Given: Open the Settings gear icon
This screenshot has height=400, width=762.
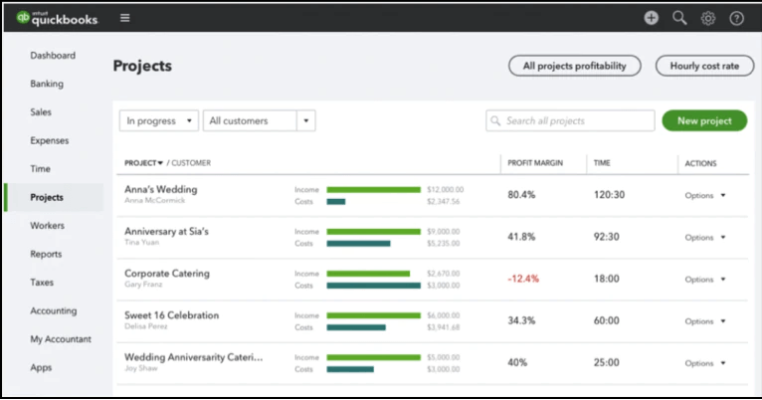Looking at the screenshot, I should pyautogui.click(x=708, y=18).
